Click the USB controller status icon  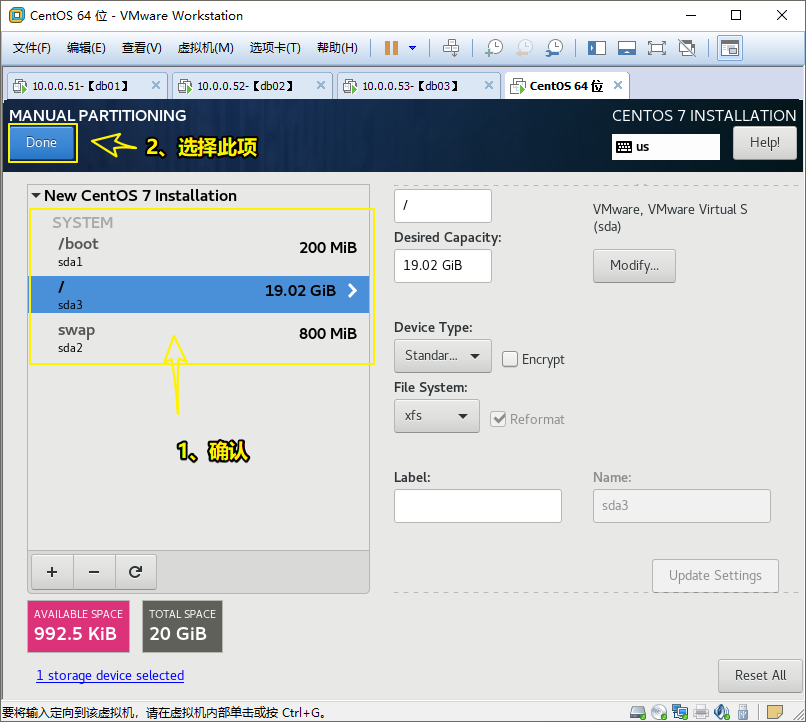743,712
